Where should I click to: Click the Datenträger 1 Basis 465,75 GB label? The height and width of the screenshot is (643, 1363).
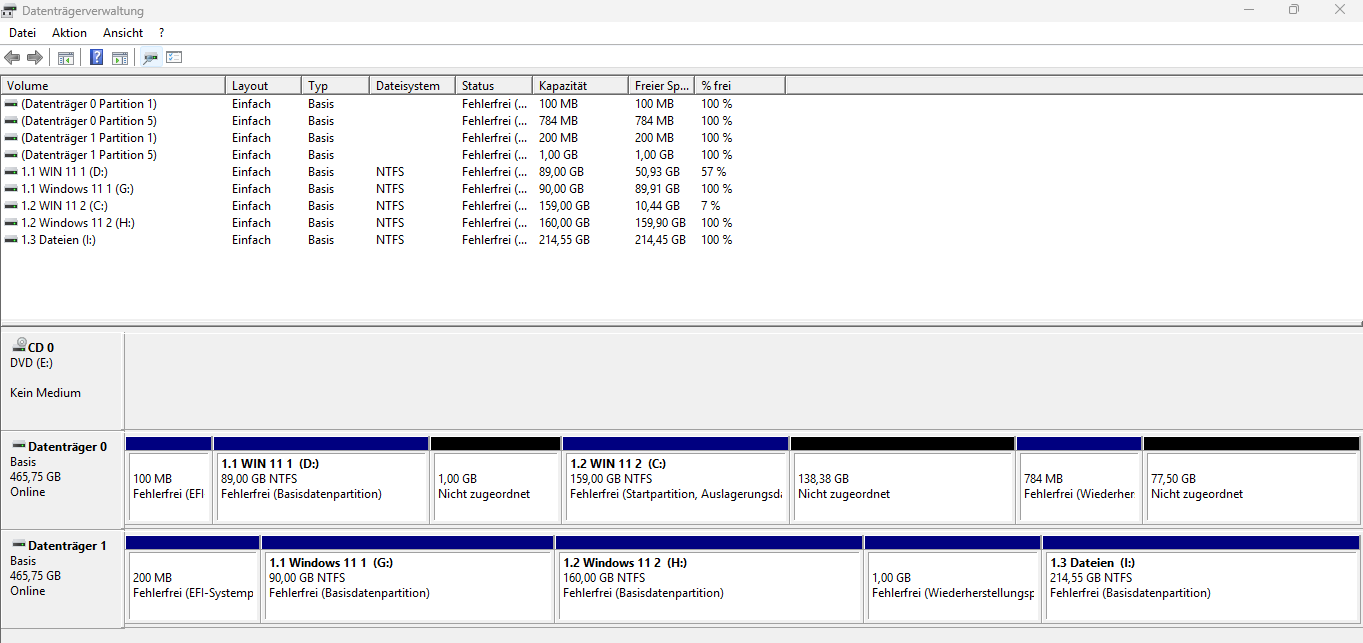tap(62, 579)
